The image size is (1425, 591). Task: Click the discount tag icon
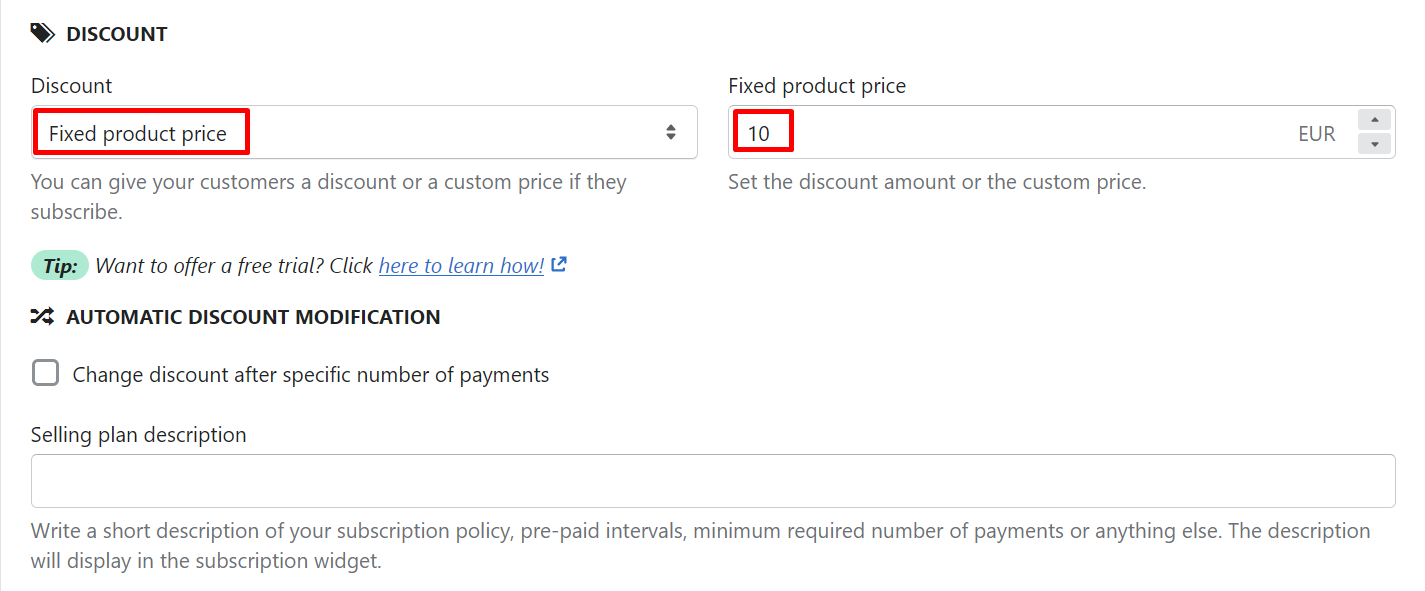[x=43, y=34]
